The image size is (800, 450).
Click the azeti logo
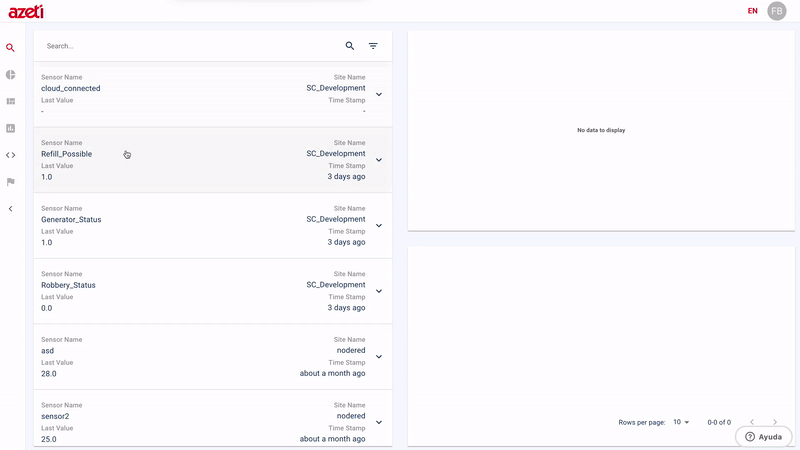pos(25,12)
